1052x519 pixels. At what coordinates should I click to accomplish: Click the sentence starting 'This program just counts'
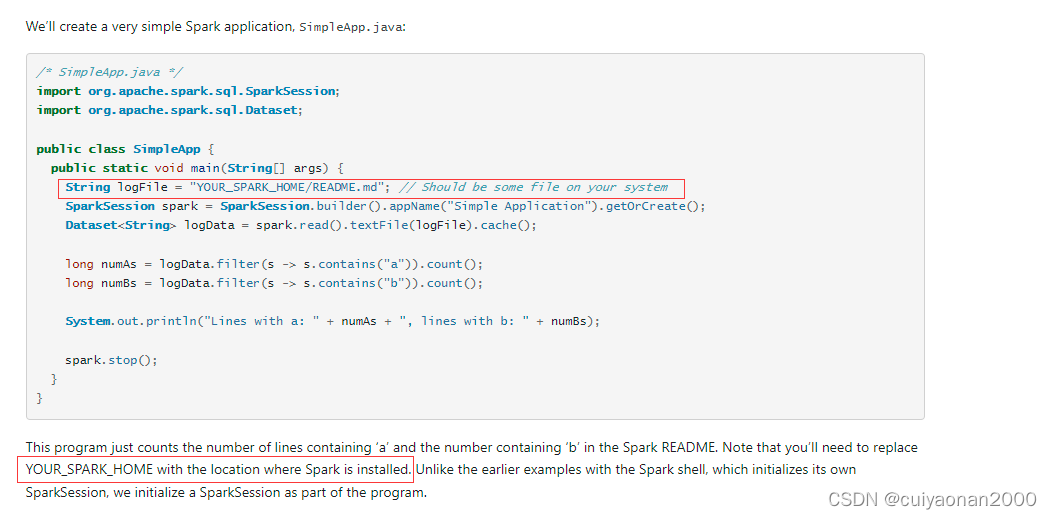click(x=472, y=447)
